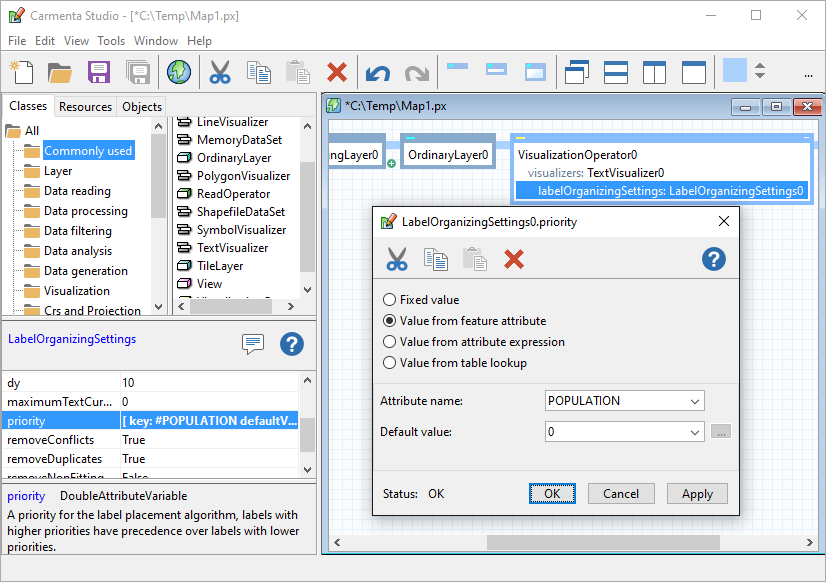
Task: Select the Data processing folder in tree
Action: (85, 211)
